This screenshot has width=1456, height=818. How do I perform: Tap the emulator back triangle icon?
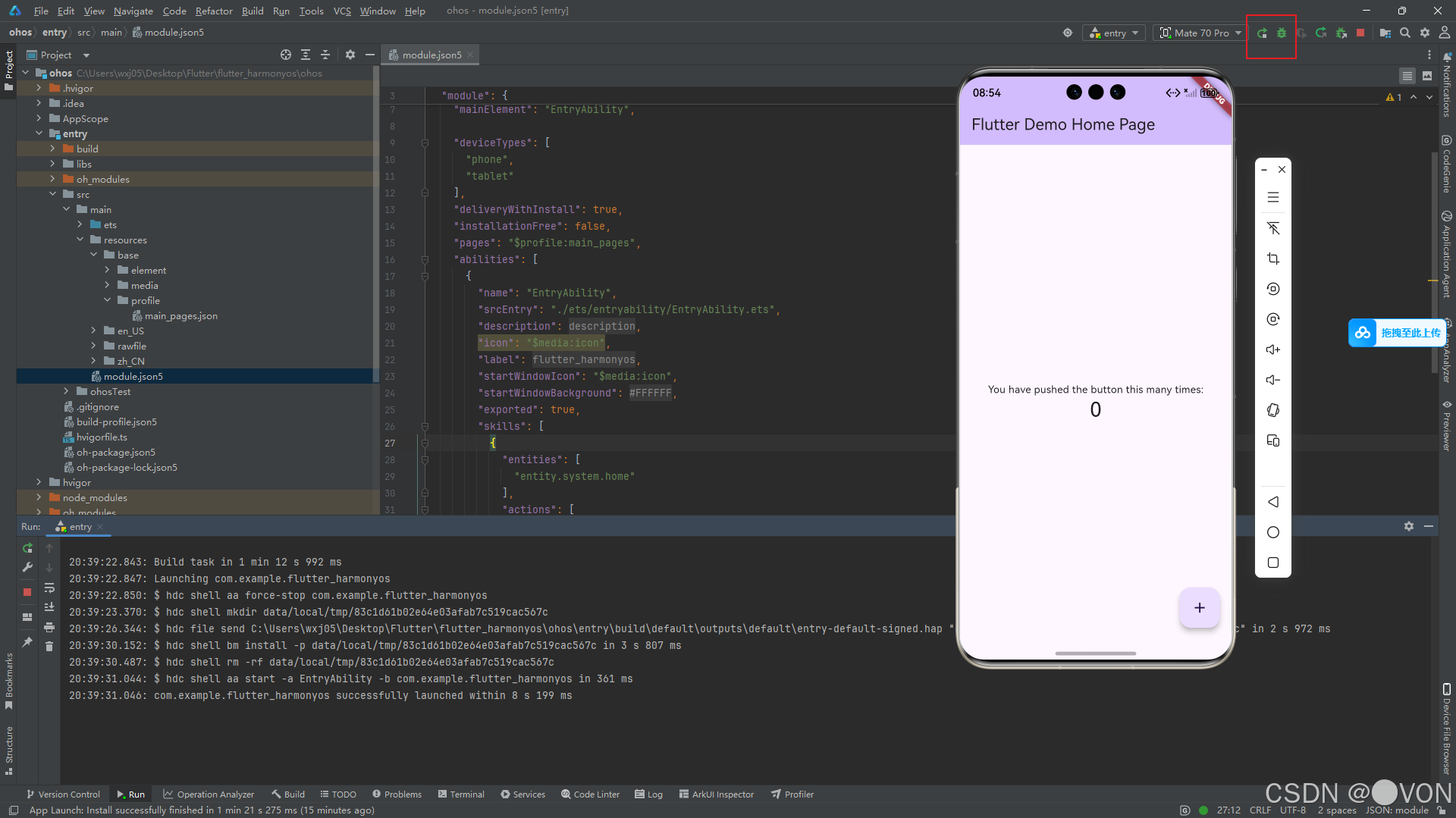coord(1273,502)
